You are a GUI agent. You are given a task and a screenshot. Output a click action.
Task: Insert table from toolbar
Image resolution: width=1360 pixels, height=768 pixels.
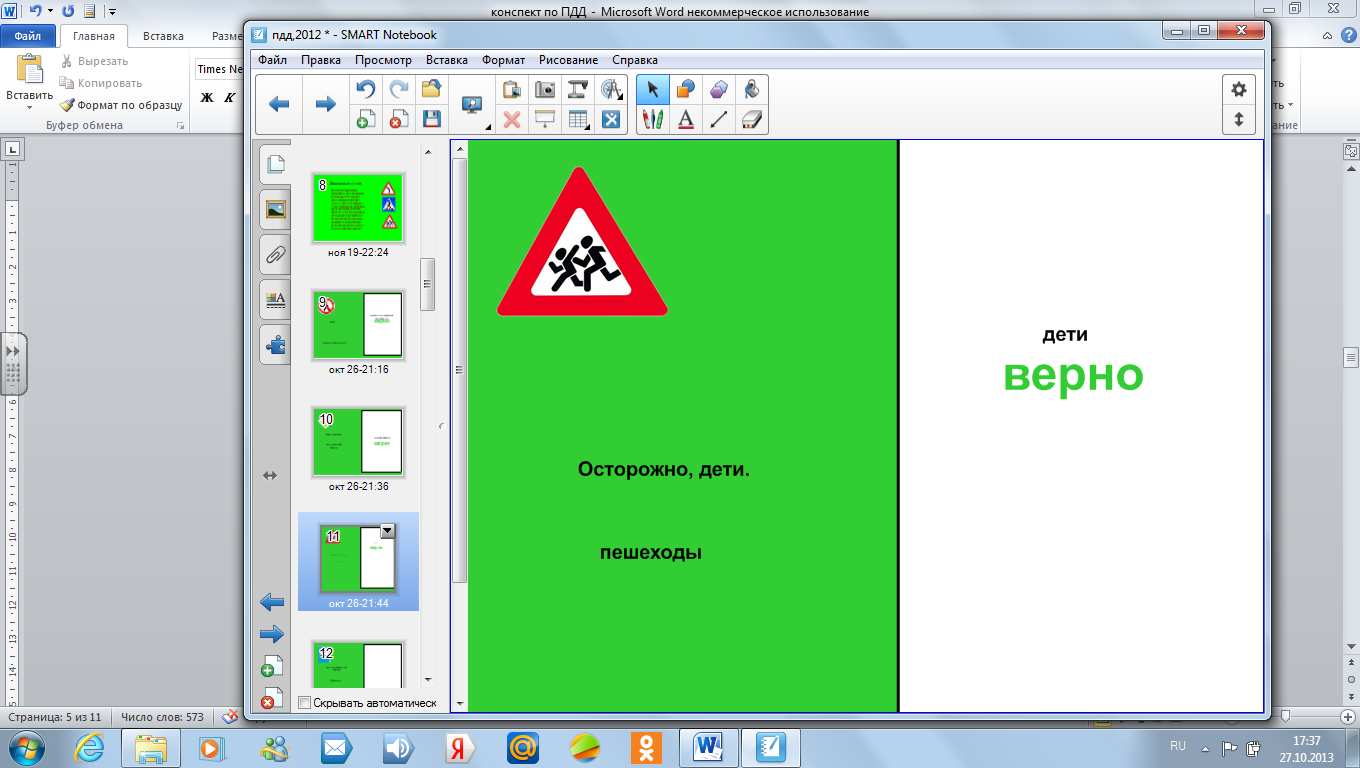[x=578, y=119]
